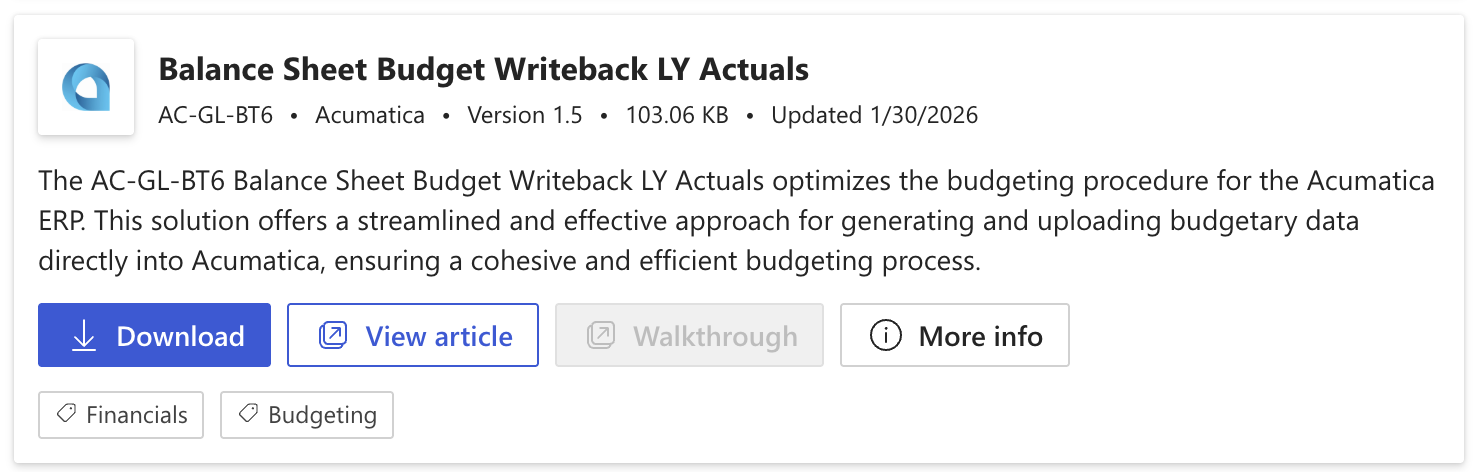Show details with More info button
The image size is (1476, 472).
954,336
